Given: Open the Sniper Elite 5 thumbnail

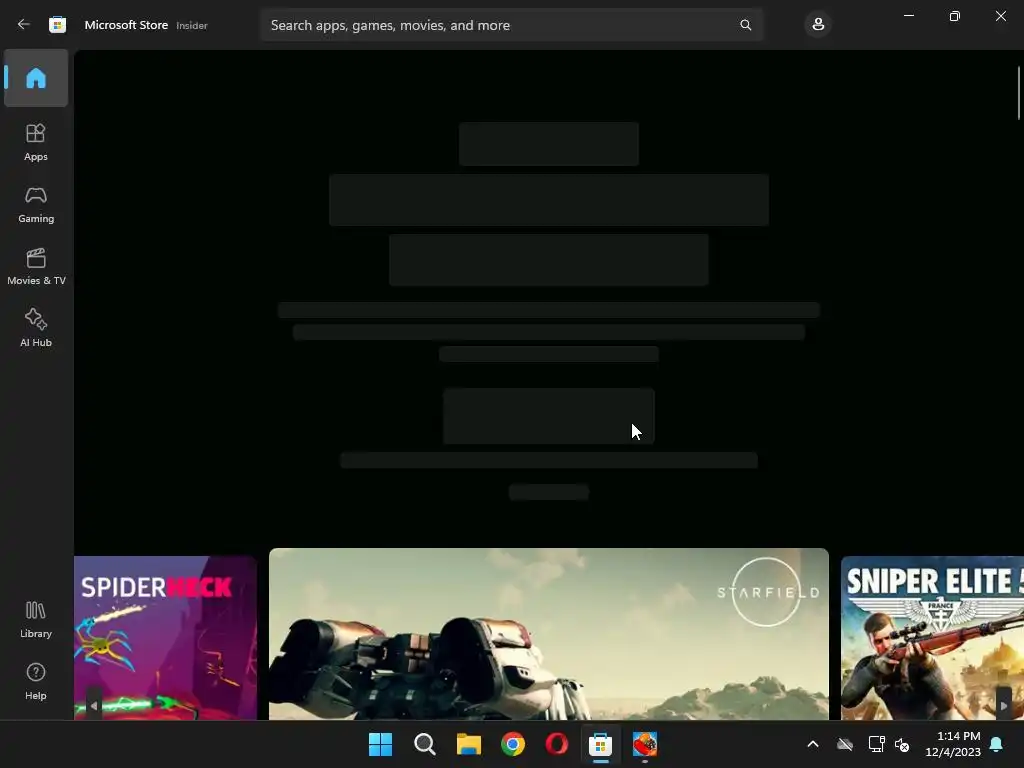Looking at the screenshot, I should click(x=932, y=637).
